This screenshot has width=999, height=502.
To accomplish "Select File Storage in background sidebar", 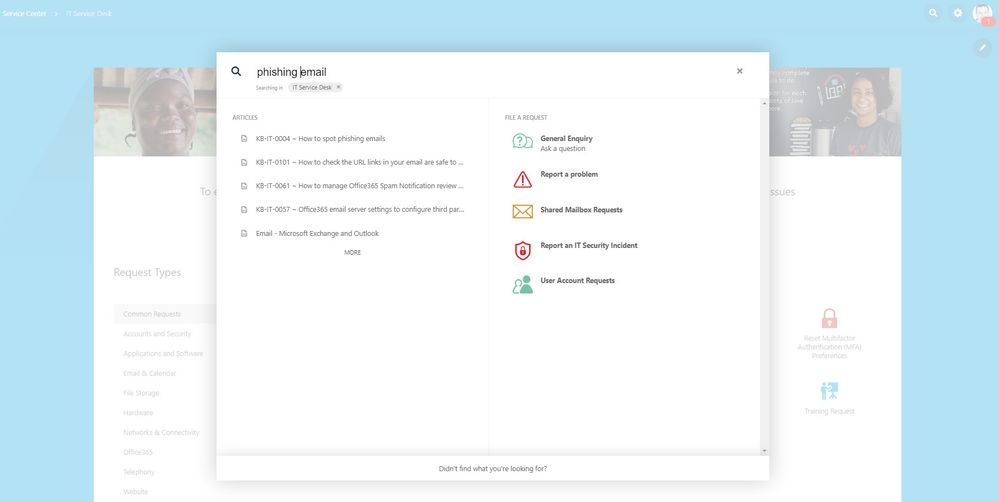I will click(x=141, y=393).
